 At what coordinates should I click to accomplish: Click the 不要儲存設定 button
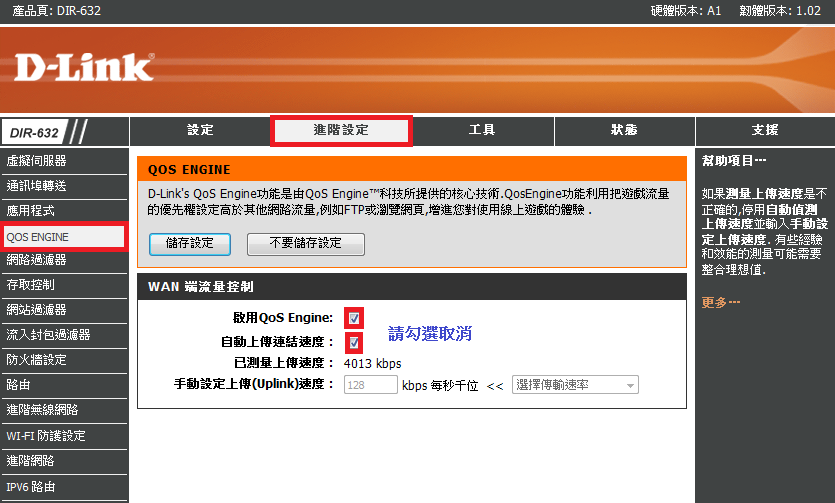point(306,244)
